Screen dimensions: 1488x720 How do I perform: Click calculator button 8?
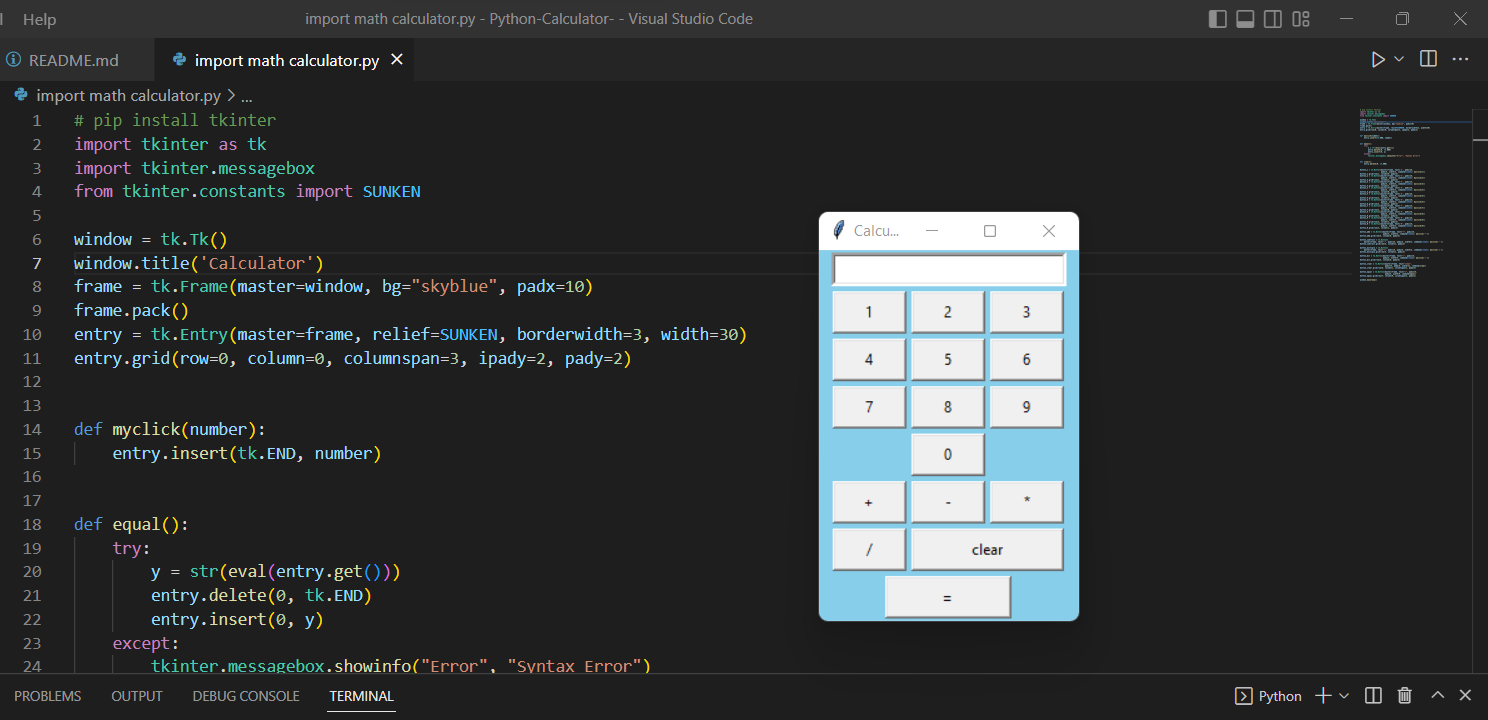point(948,407)
